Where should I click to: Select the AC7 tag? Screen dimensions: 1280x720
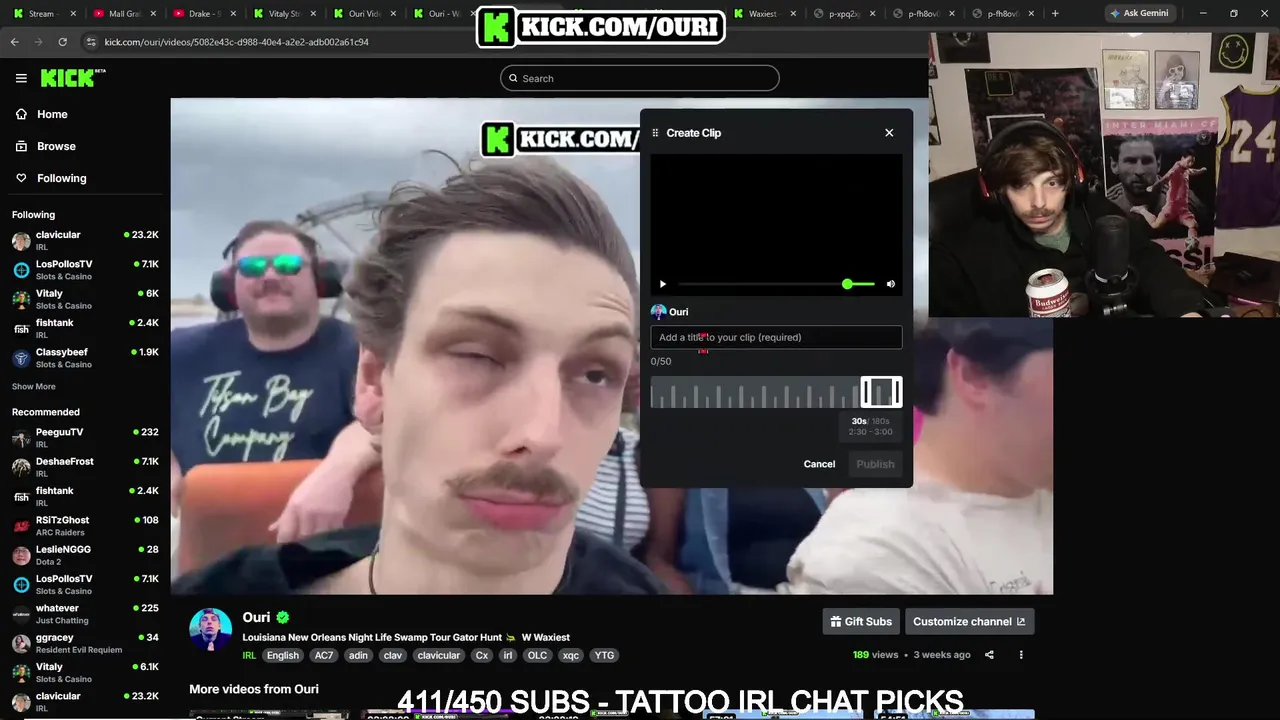(324, 656)
